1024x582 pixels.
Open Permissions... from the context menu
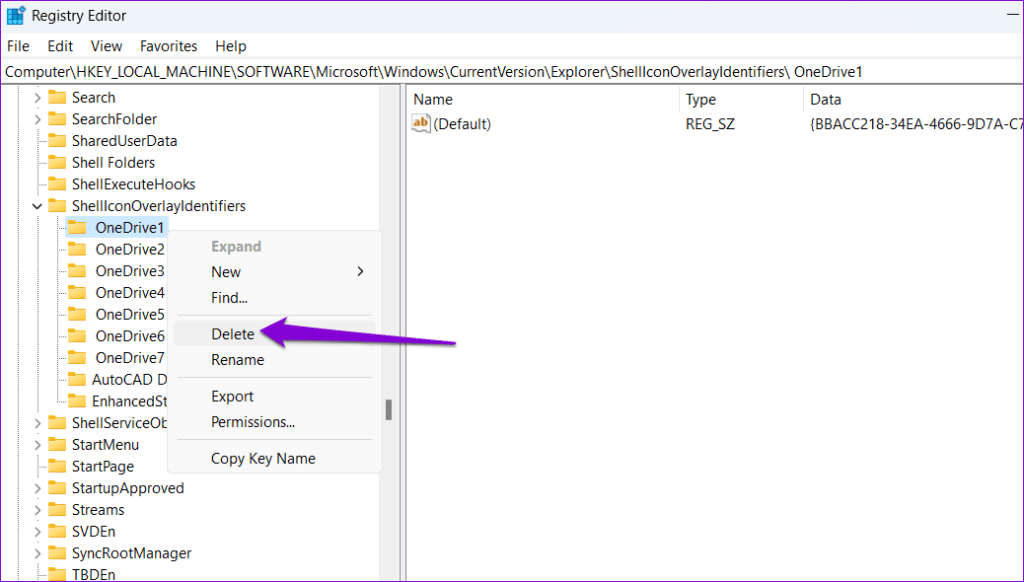(x=275, y=422)
